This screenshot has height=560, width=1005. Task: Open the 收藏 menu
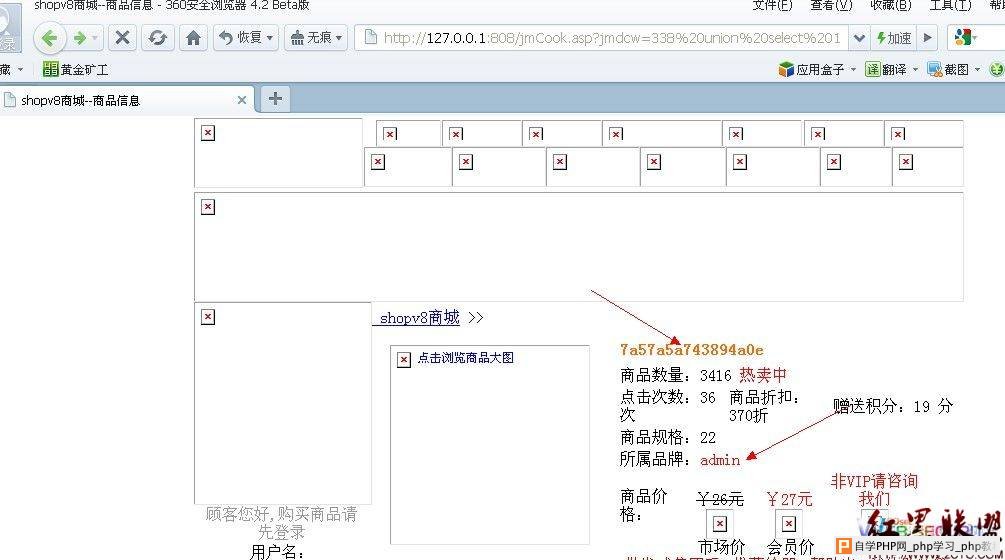point(890,5)
